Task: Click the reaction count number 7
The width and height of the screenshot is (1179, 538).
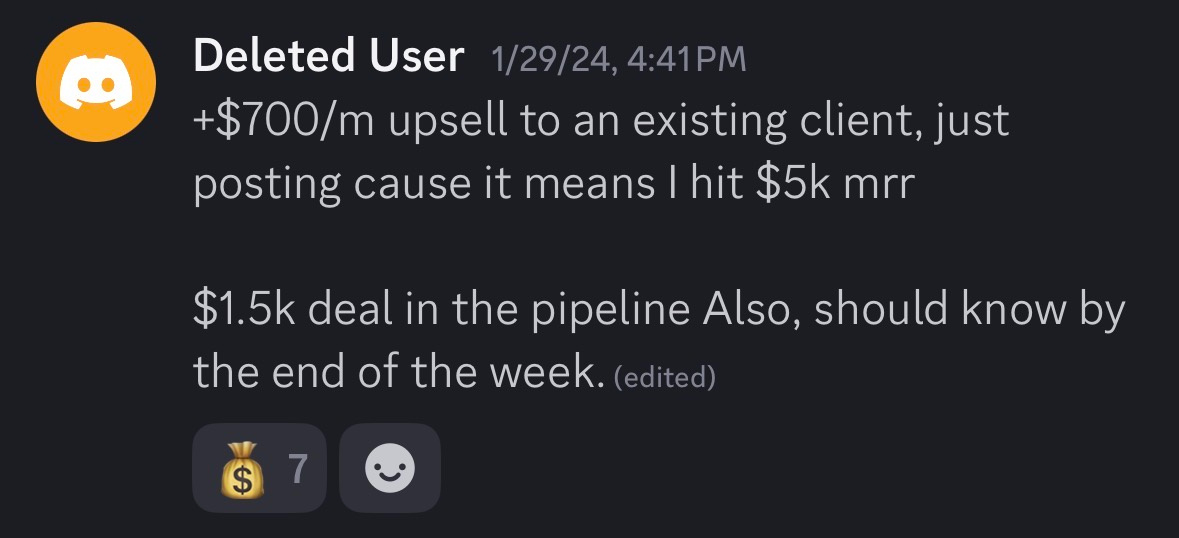Action: 297,468
